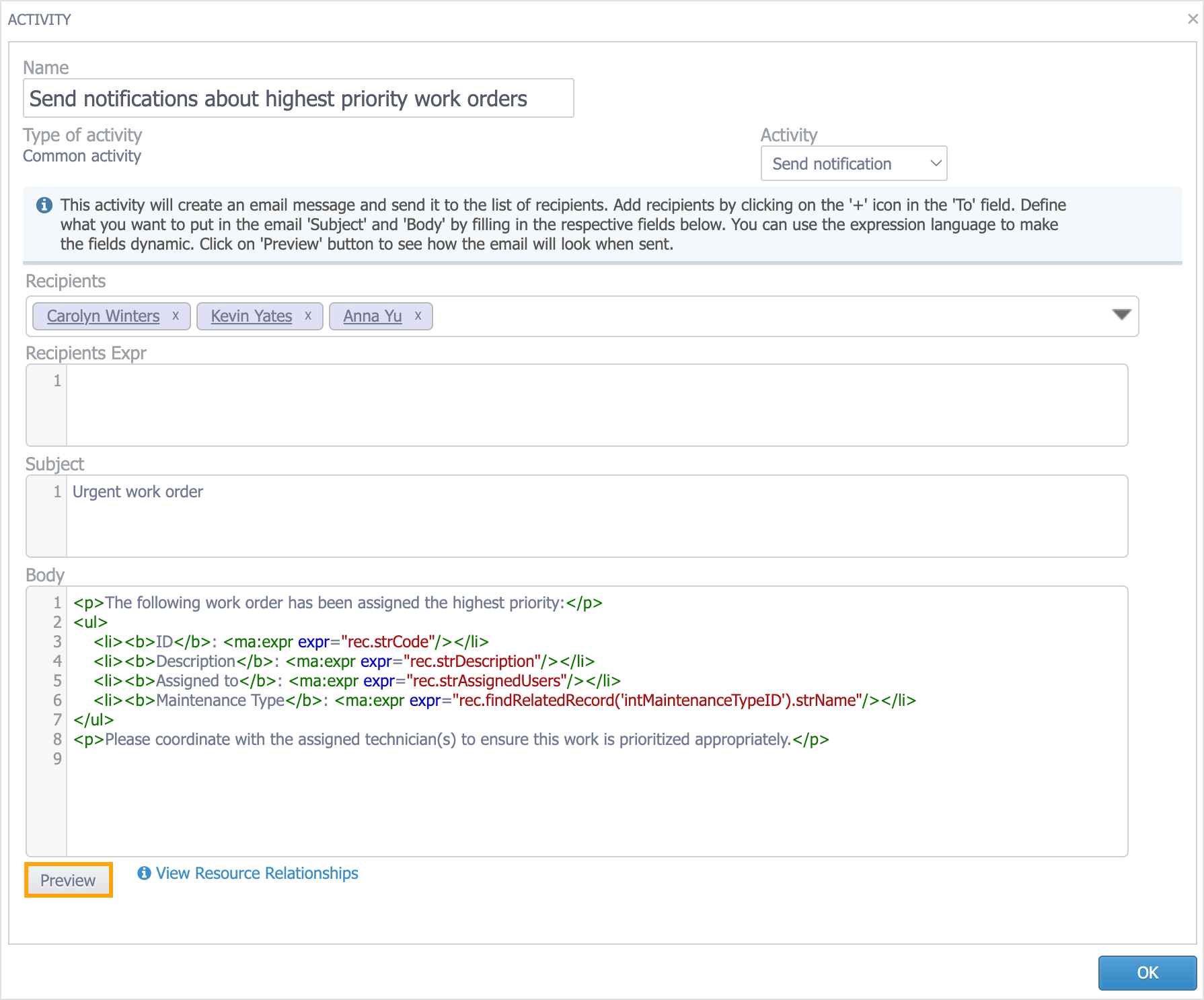Viewport: 1204px width, 1000px height.
Task: Confirm with the OK button
Action: point(1147,972)
